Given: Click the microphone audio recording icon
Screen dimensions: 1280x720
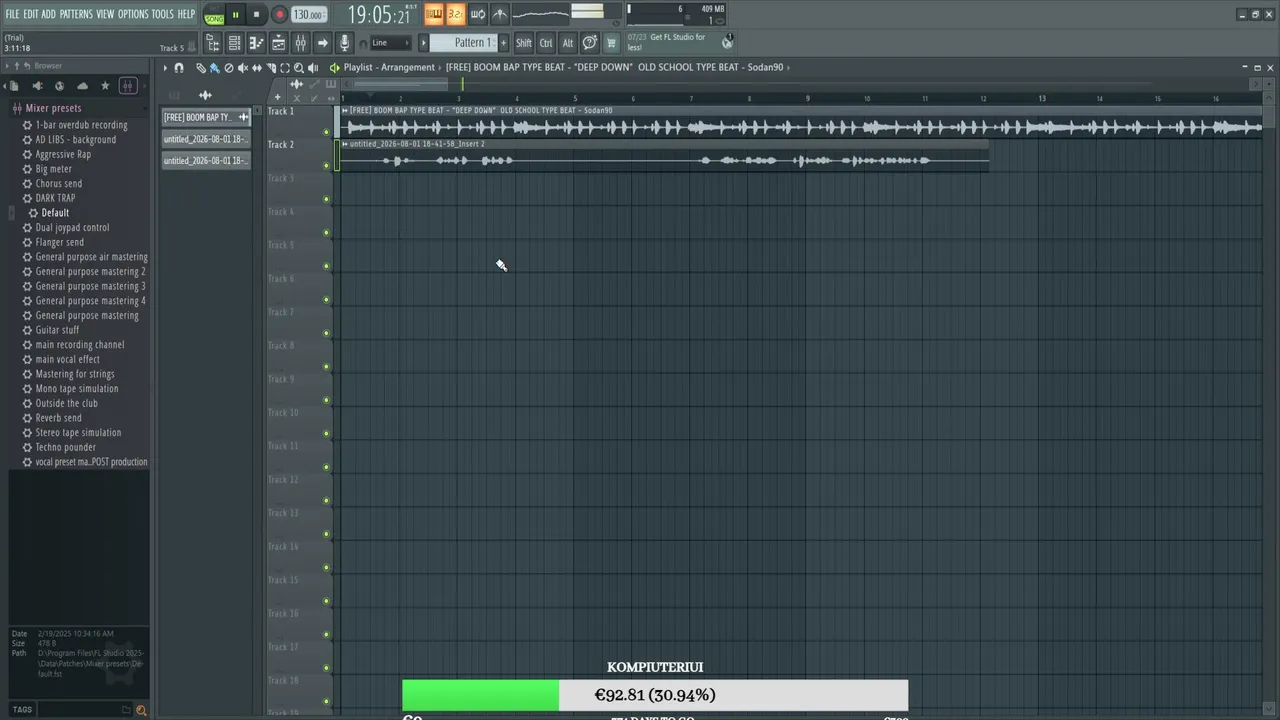Looking at the screenshot, I should pos(344,43).
